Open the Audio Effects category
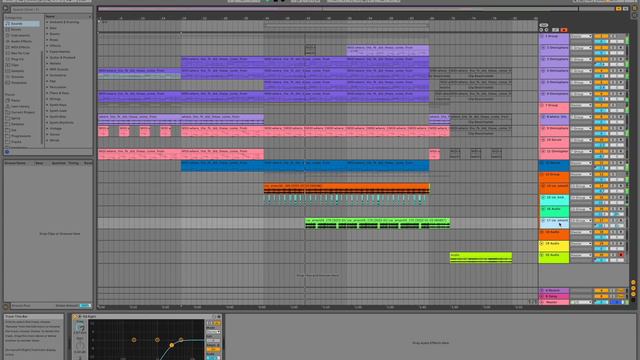Screen dimensions: 640x360 coord(21,41)
